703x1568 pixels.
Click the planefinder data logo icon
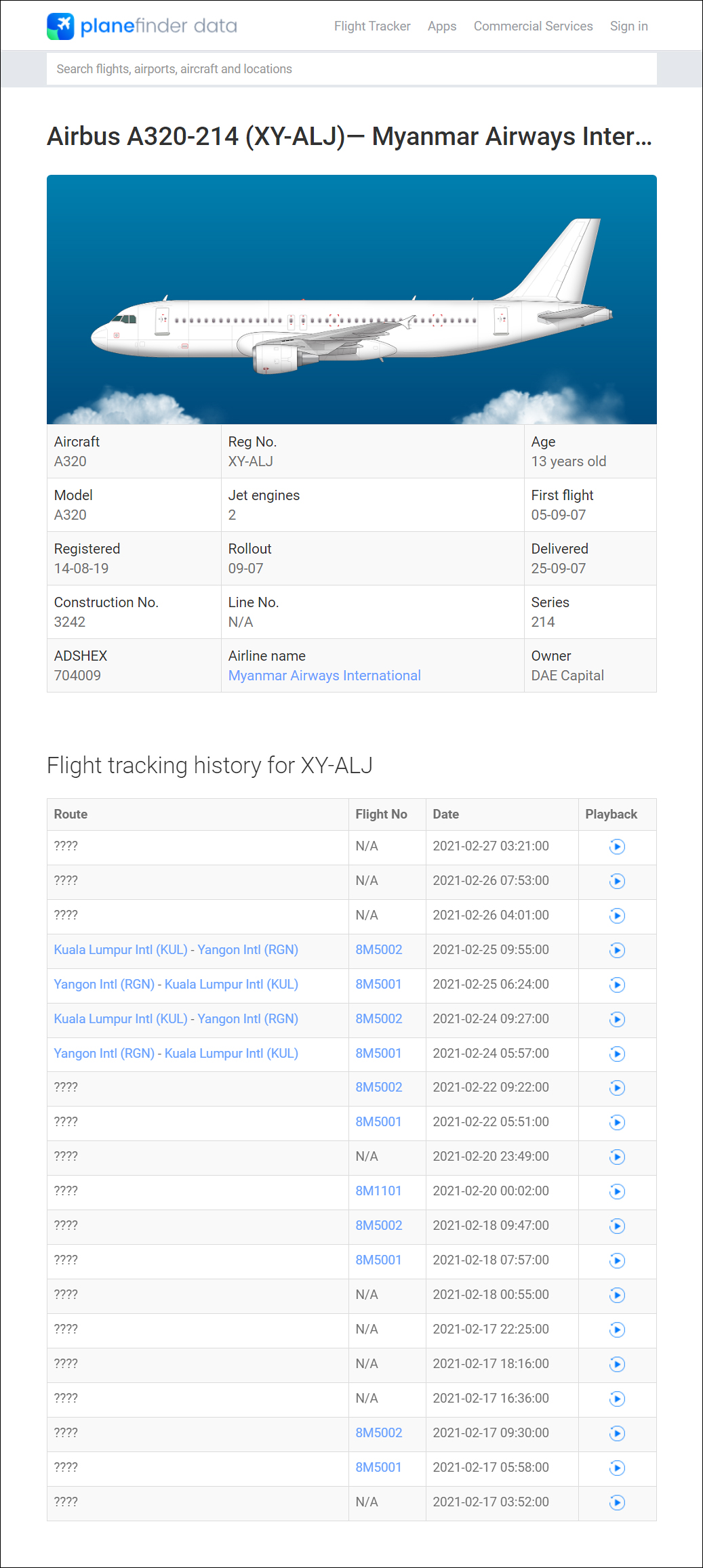click(x=60, y=26)
